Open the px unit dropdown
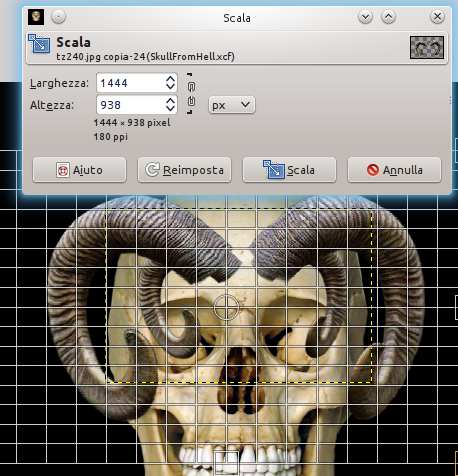 coord(232,105)
